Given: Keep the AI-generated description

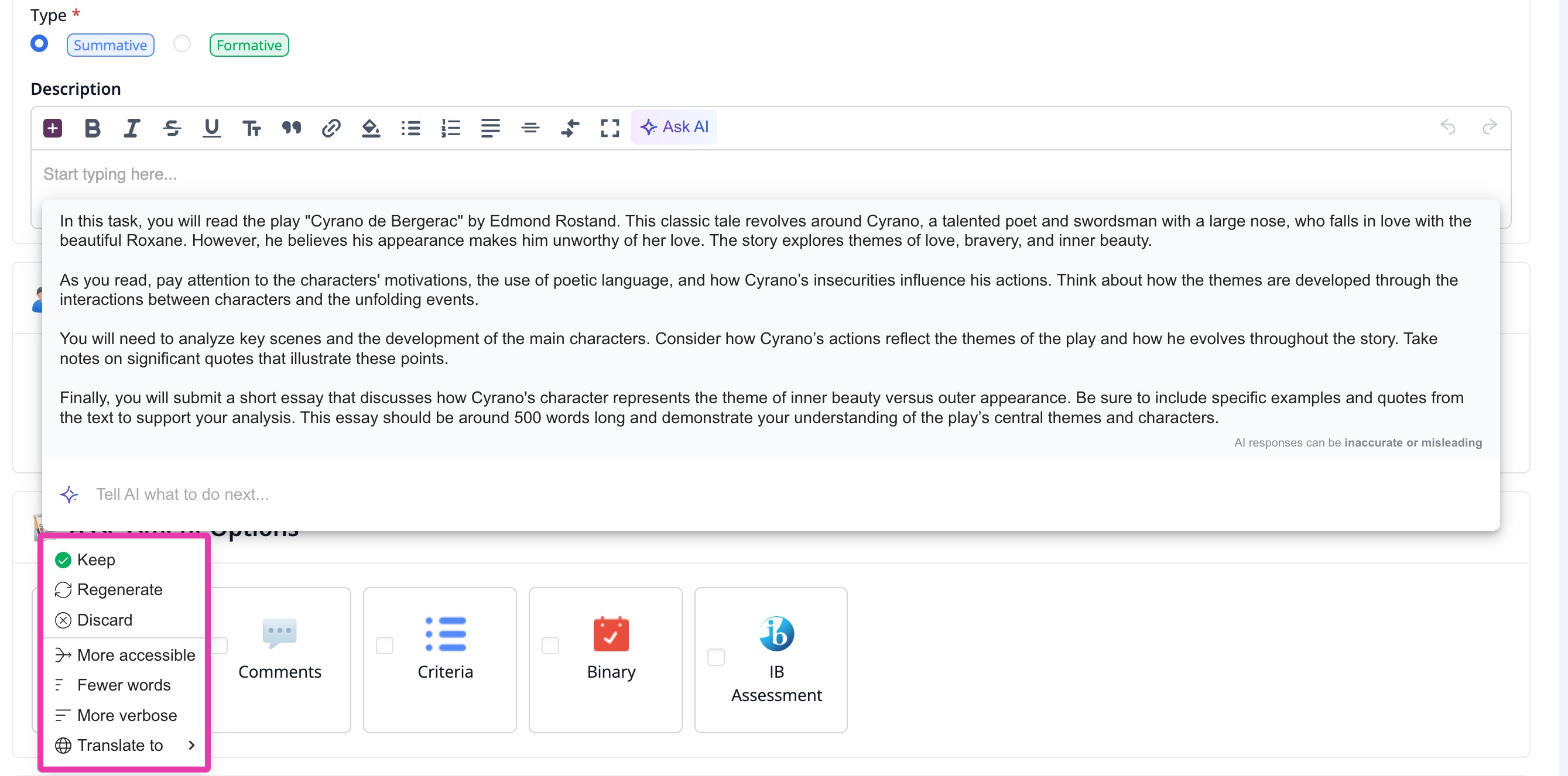Looking at the screenshot, I should click(x=95, y=559).
